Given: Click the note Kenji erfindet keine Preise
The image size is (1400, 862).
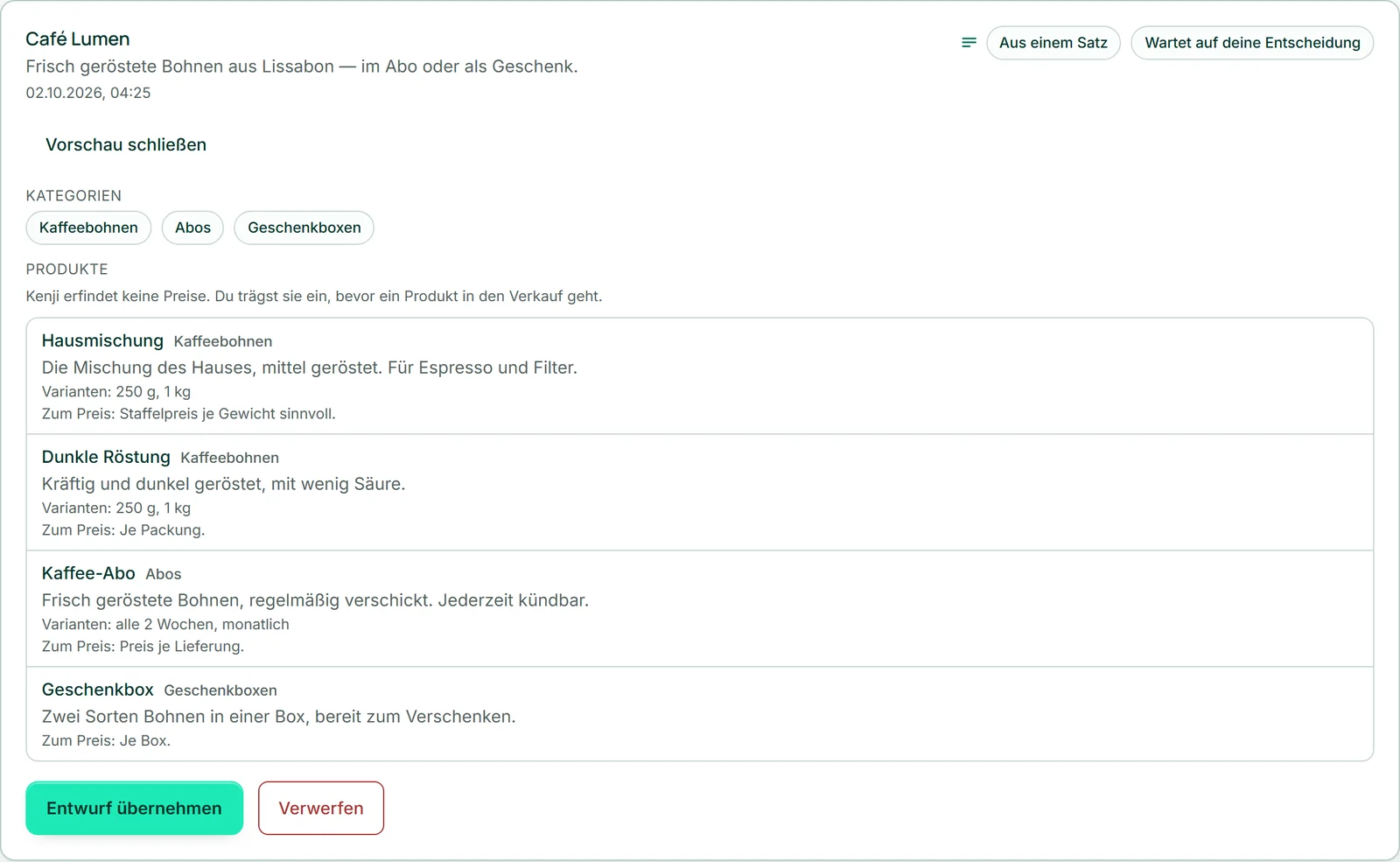Looking at the screenshot, I should 314,296.
